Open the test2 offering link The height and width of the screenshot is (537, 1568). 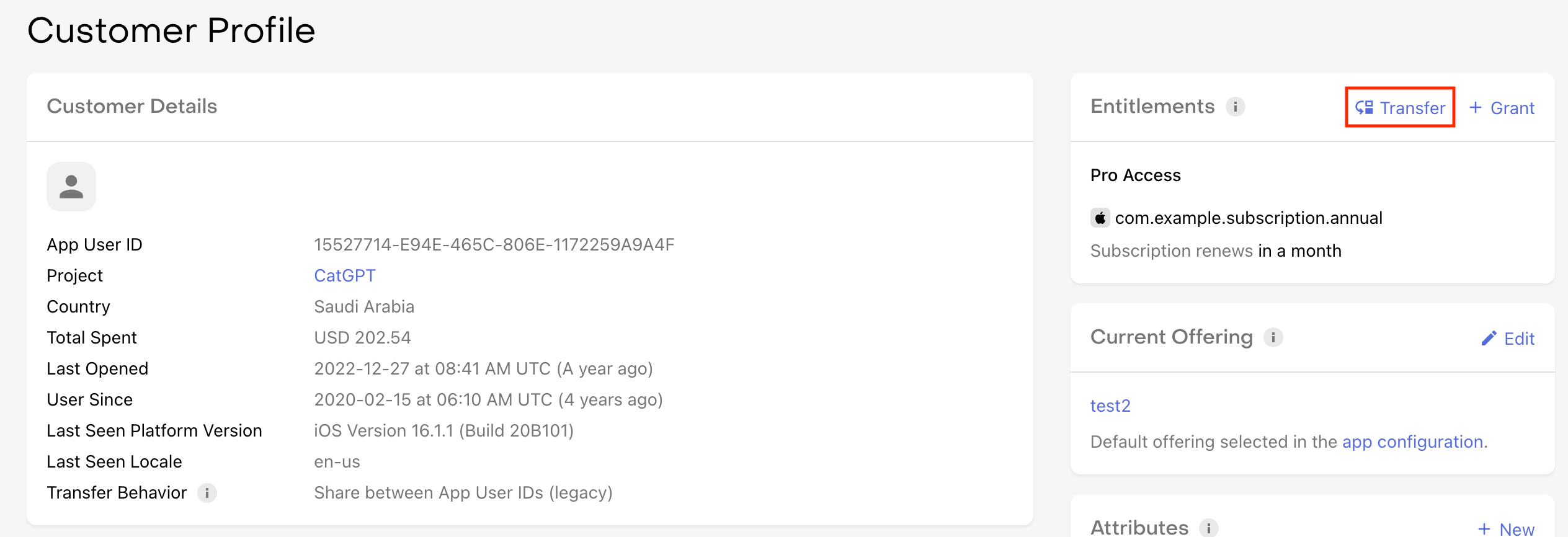pyautogui.click(x=1110, y=406)
